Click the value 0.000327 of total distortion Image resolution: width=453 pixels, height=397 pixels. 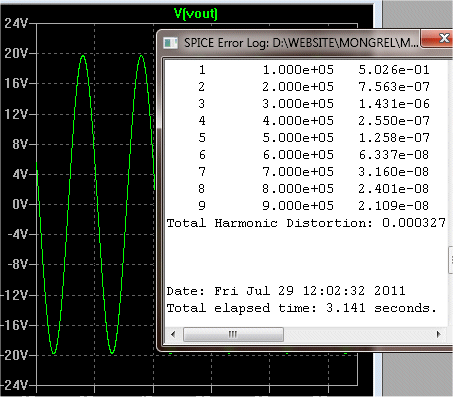pos(414,223)
